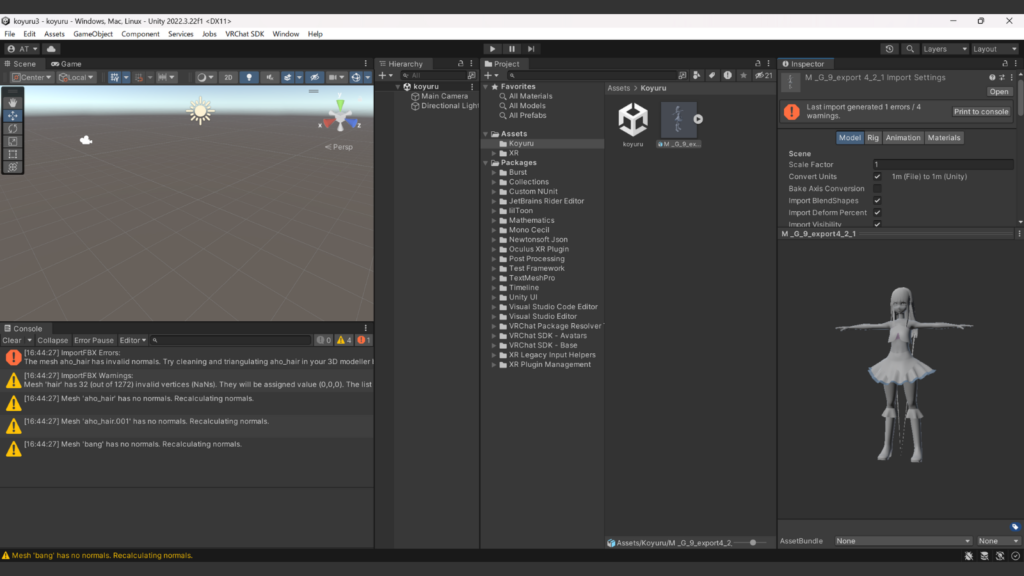This screenshot has height=576, width=1024.
Task: Switch to the Rig tab in Inspector
Action: point(873,138)
